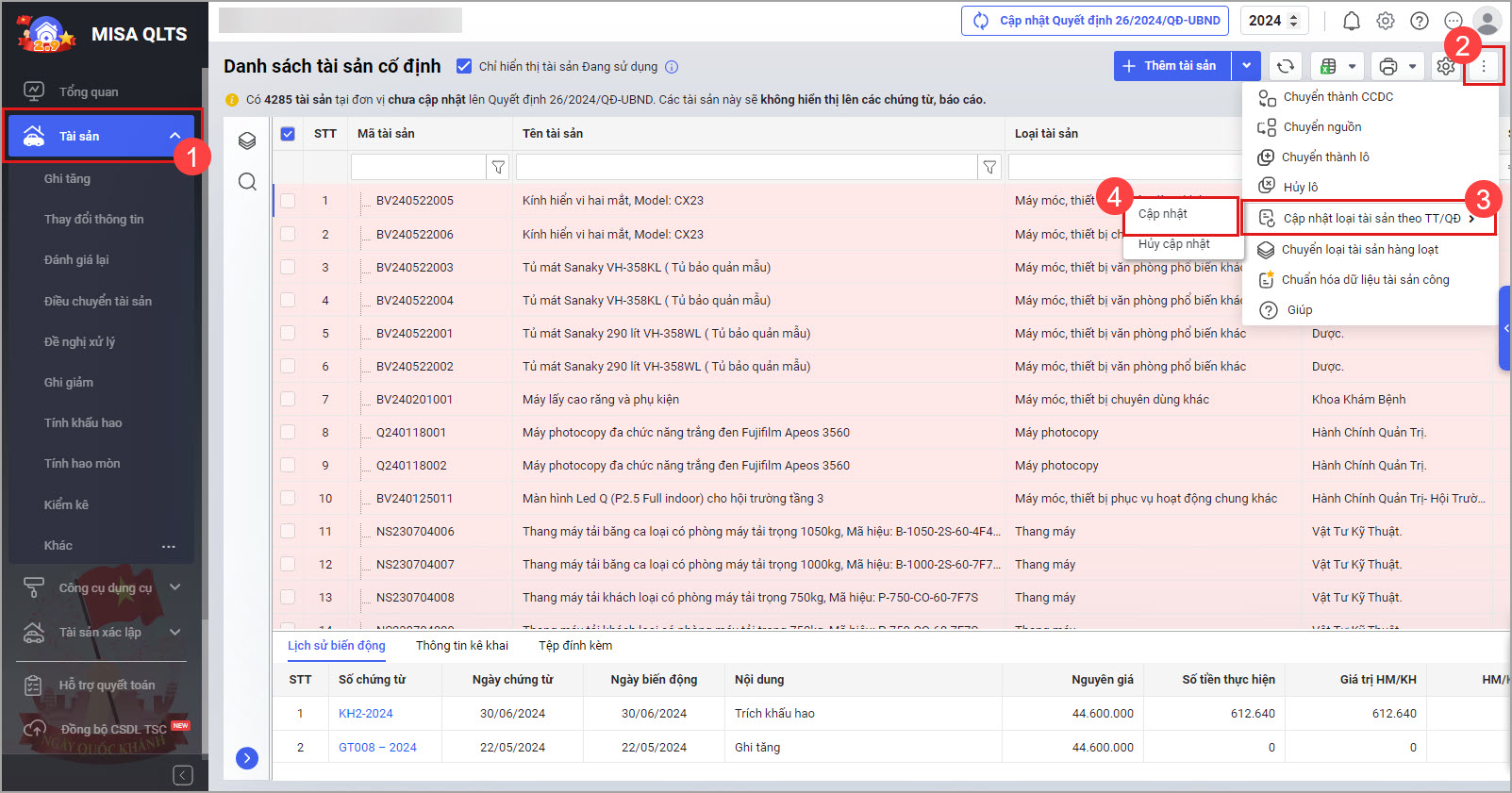Expand the 'Tài sản xác lập' sidebar section

coord(174,632)
